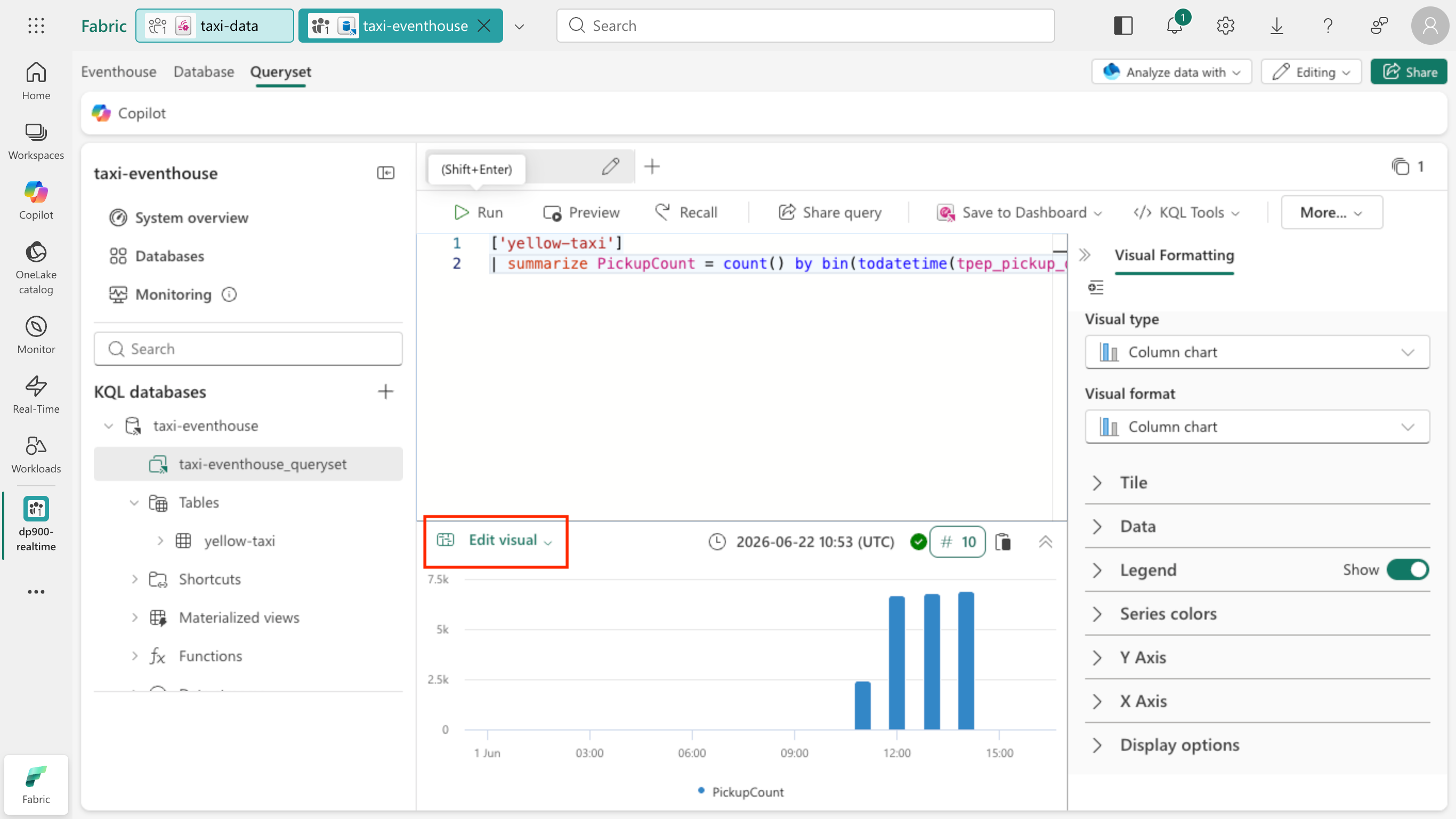Add a new query tab
This screenshot has width=1456, height=819.
652,166
